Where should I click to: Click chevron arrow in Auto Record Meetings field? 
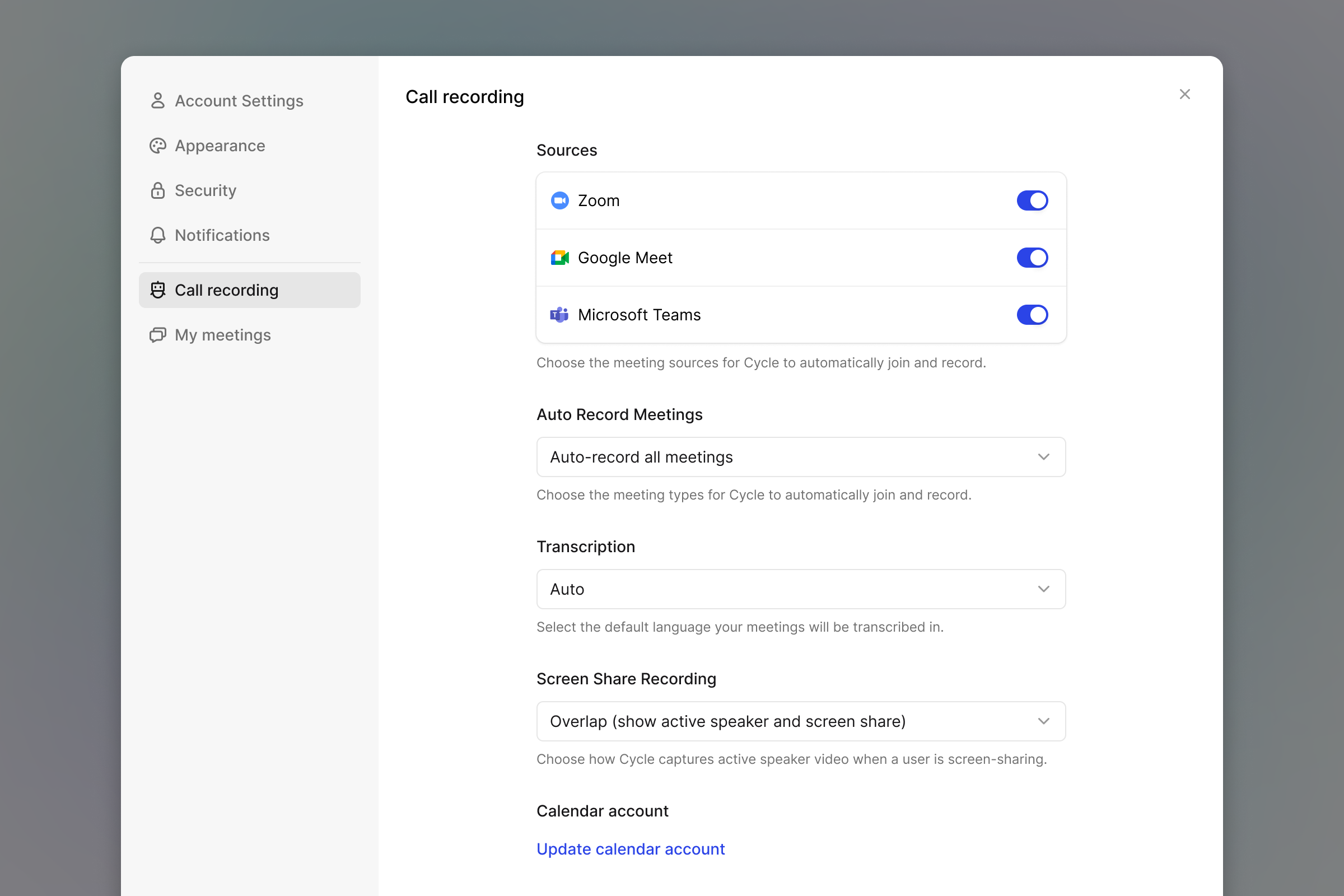[1043, 457]
